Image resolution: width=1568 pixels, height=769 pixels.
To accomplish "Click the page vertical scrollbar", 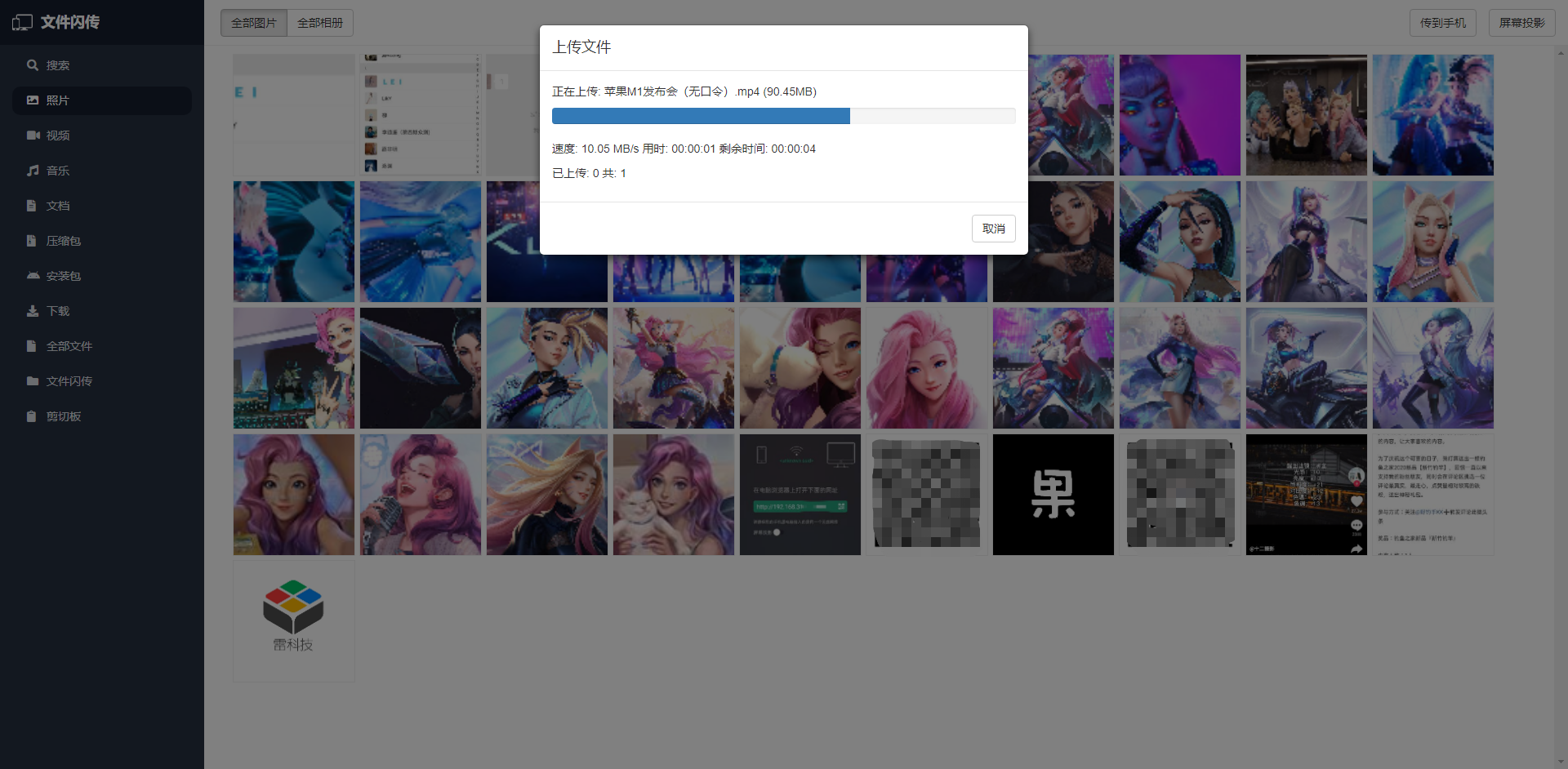I will [1561, 408].
